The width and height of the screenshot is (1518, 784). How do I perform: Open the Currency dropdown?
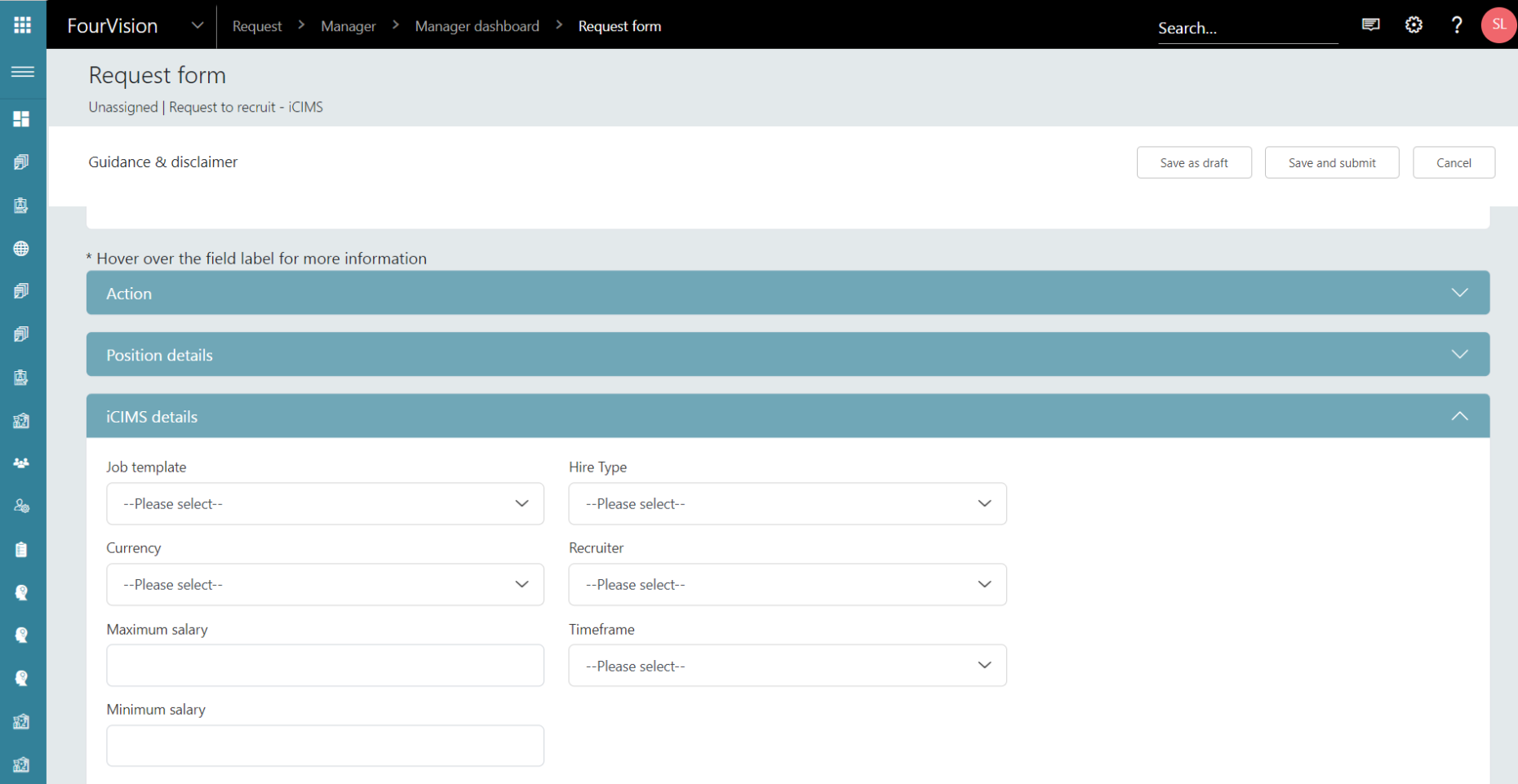tap(325, 584)
